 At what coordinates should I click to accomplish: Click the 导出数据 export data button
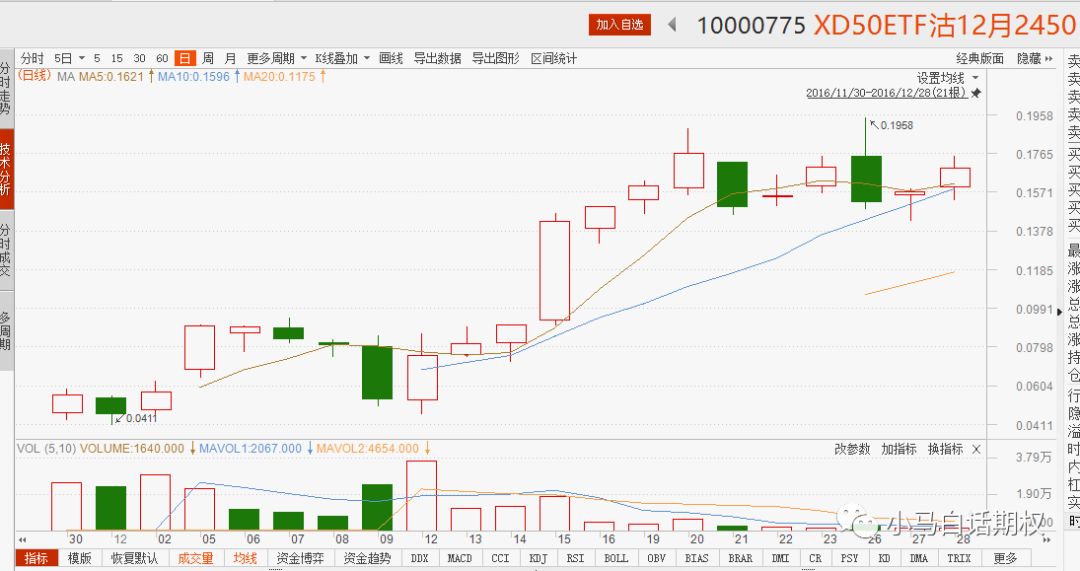coord(437,59)
